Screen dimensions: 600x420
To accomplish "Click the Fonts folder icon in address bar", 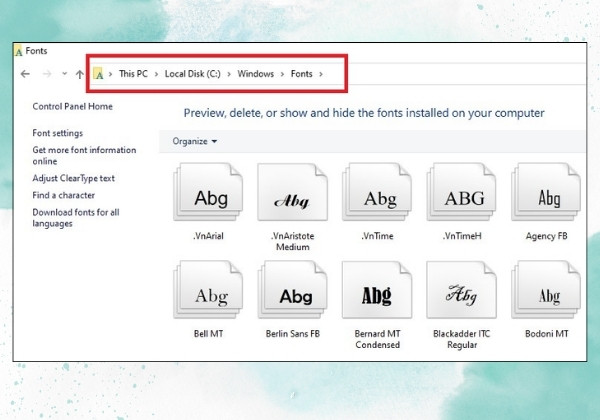I will [98, 73].
